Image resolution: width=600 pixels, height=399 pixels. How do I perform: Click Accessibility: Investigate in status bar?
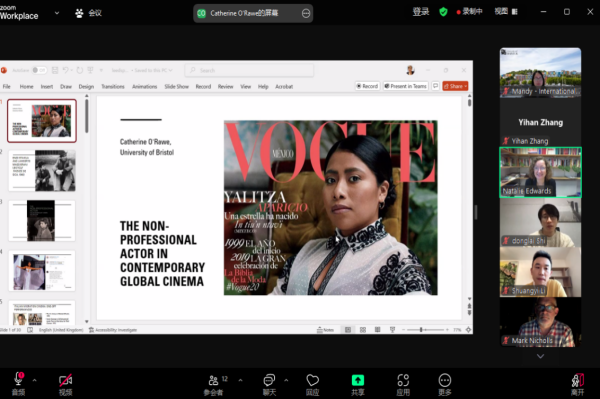(113, 330)
